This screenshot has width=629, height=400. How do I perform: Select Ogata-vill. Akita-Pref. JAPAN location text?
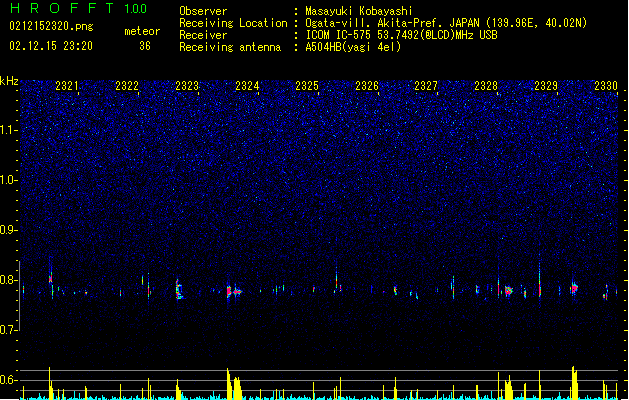pyautogui.click(x=446, y=23)
